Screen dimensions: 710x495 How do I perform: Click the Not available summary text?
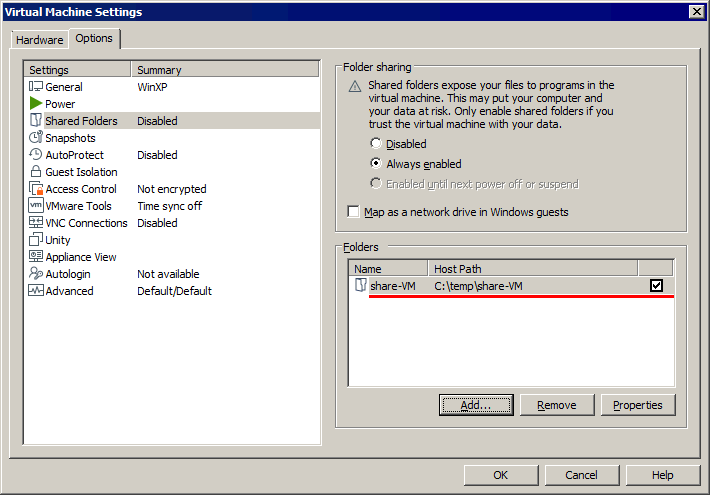168,274
